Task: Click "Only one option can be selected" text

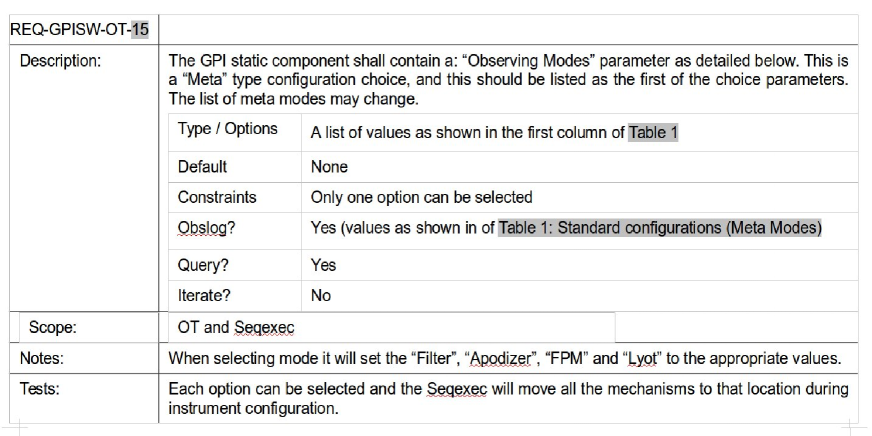Action: tap(421, 197)
